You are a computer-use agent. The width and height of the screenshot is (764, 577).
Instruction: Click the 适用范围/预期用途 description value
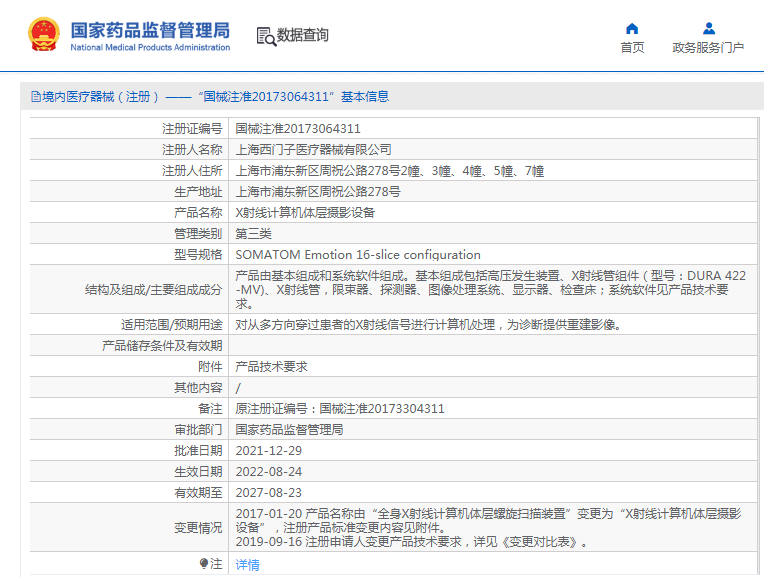pyautogui.click(x=428, y=325)
